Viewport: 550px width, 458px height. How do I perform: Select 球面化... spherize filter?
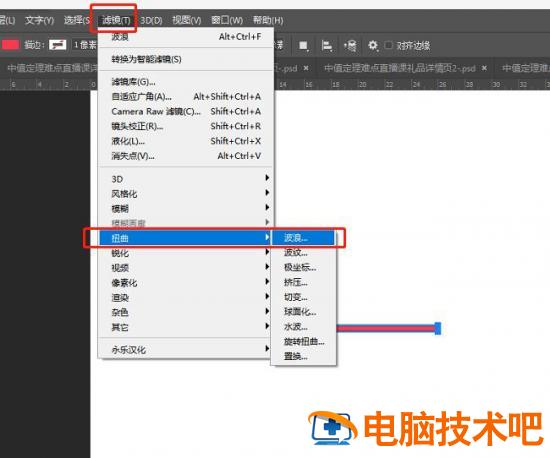pyautogui.click(x=304, y=312)
